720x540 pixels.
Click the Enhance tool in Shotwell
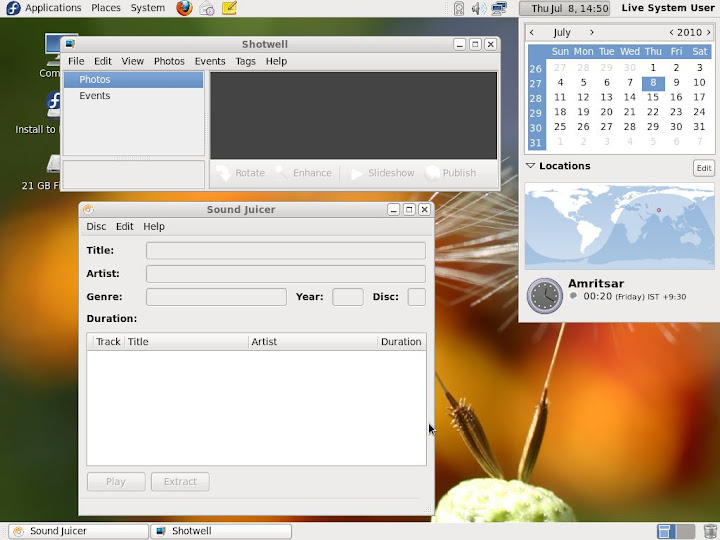(x=304, y=173)
